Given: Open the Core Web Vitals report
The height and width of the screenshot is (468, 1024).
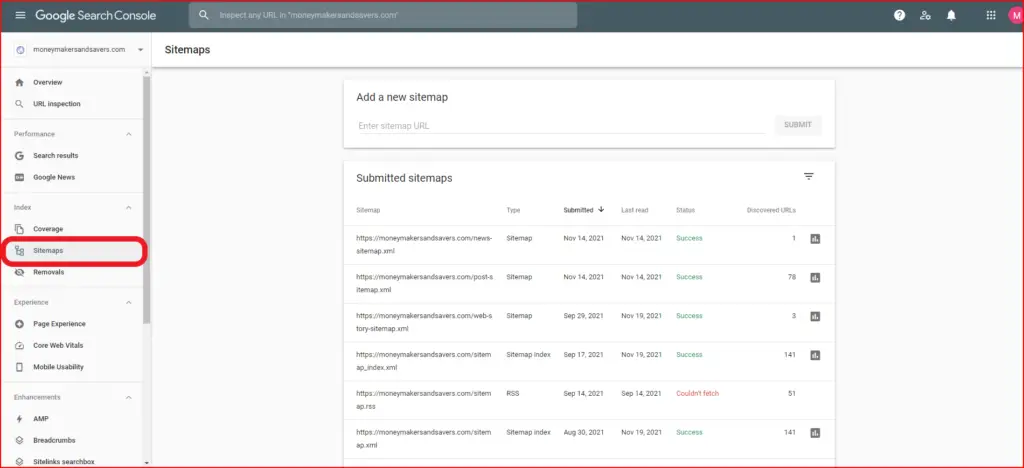Looking at the screenshot, I should pos(58,345).
